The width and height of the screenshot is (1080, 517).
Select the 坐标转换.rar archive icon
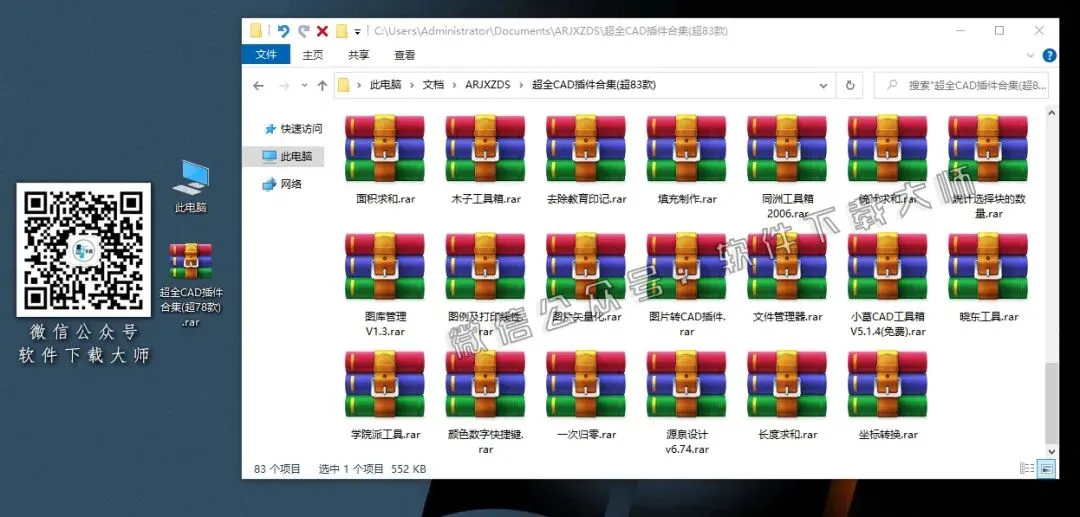point(888,384)
